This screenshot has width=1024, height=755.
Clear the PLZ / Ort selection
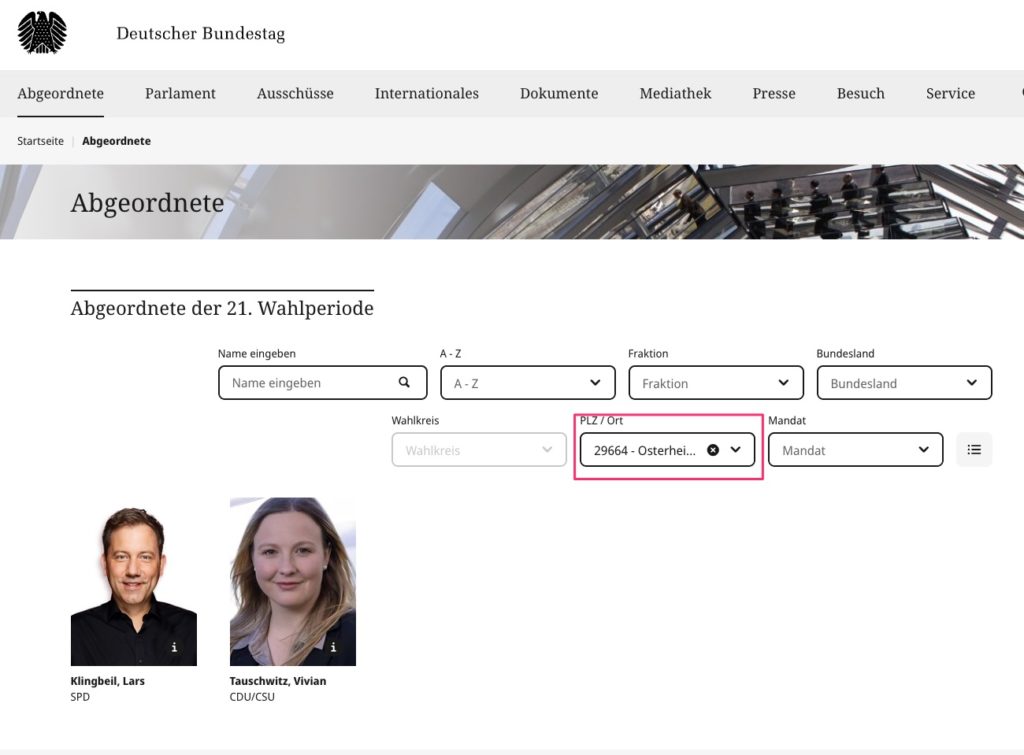[713, 449]
